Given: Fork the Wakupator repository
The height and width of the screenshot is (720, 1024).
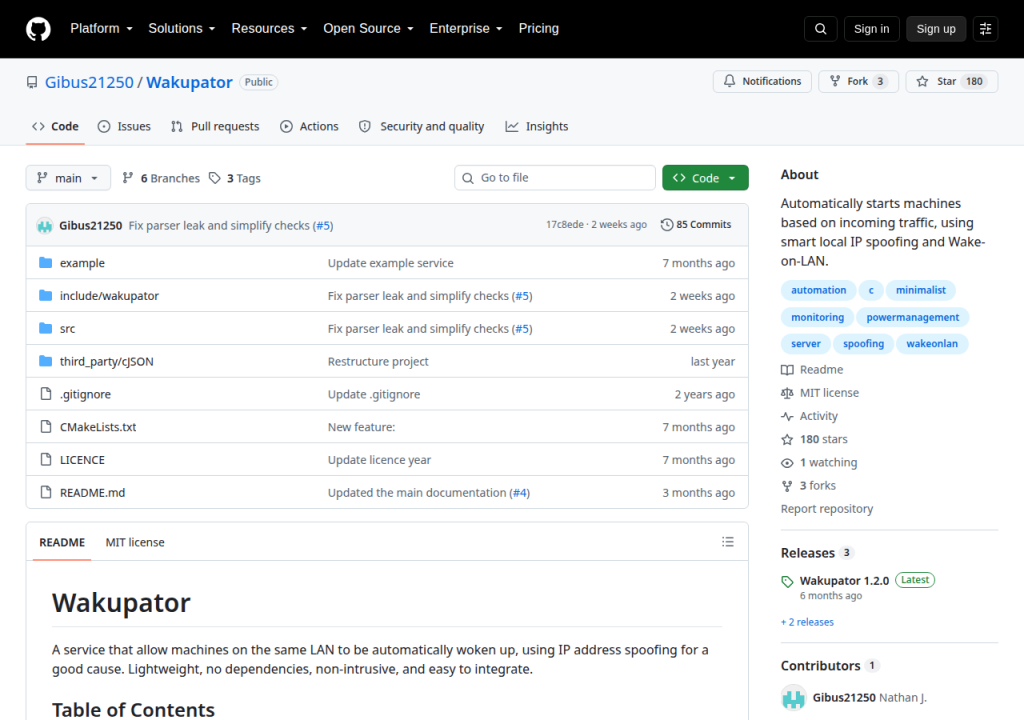Looking at the screenshot, I should pos(858,82).
